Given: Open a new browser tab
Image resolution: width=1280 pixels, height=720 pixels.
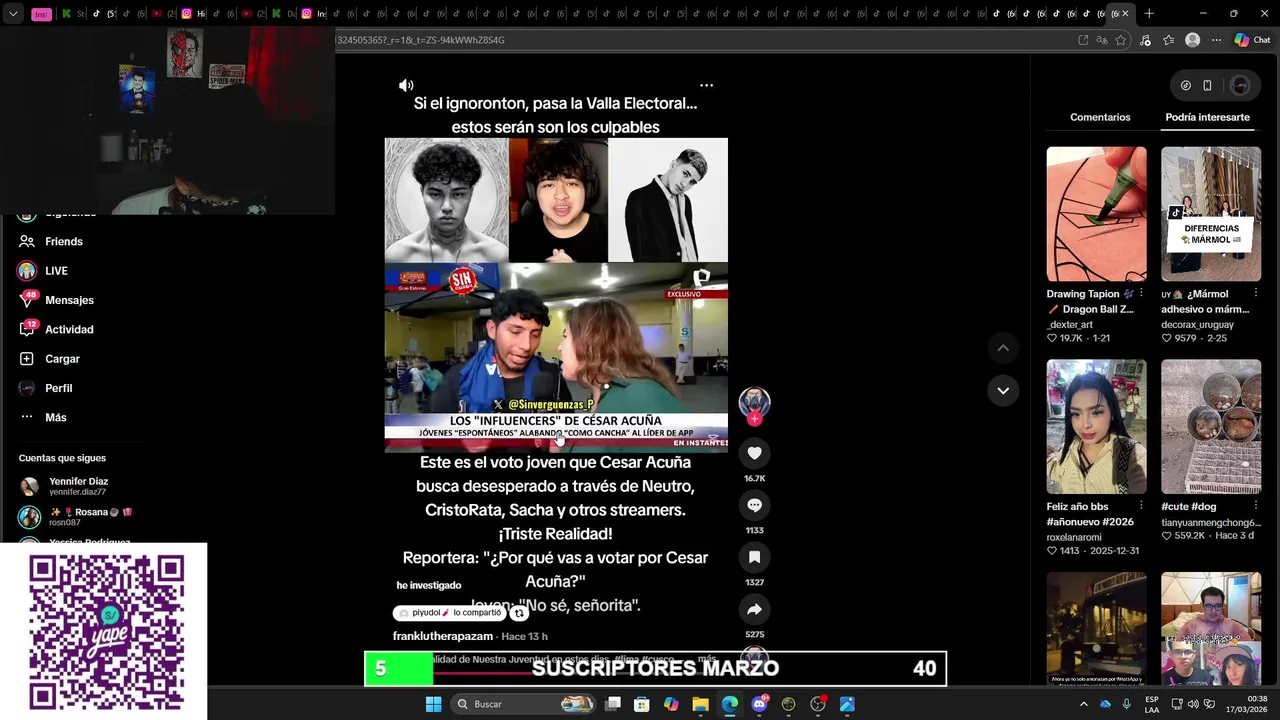Looking at the screenshot, I should click(x=1149, y=13).
